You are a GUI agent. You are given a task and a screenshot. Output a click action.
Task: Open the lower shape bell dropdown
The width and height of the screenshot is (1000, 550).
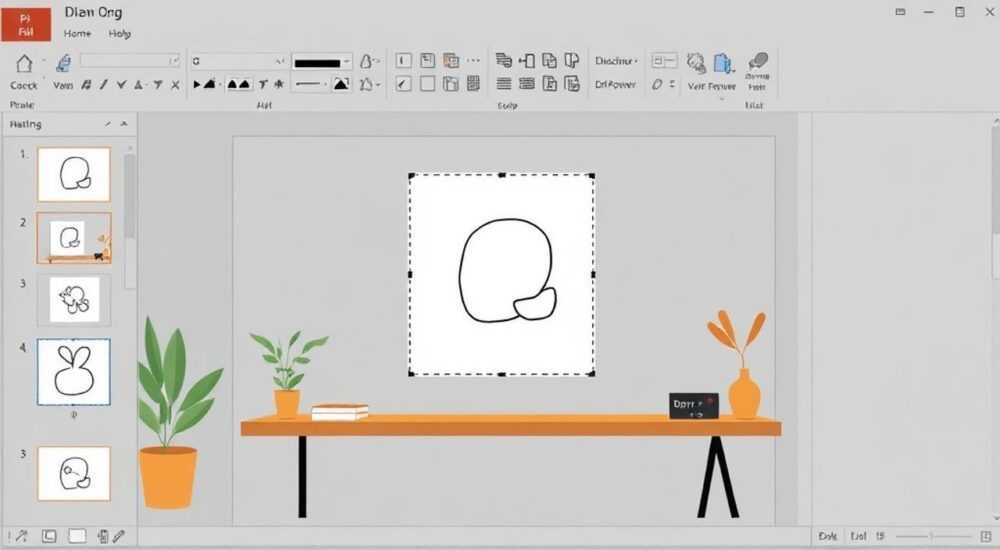(x=369, y=84)
